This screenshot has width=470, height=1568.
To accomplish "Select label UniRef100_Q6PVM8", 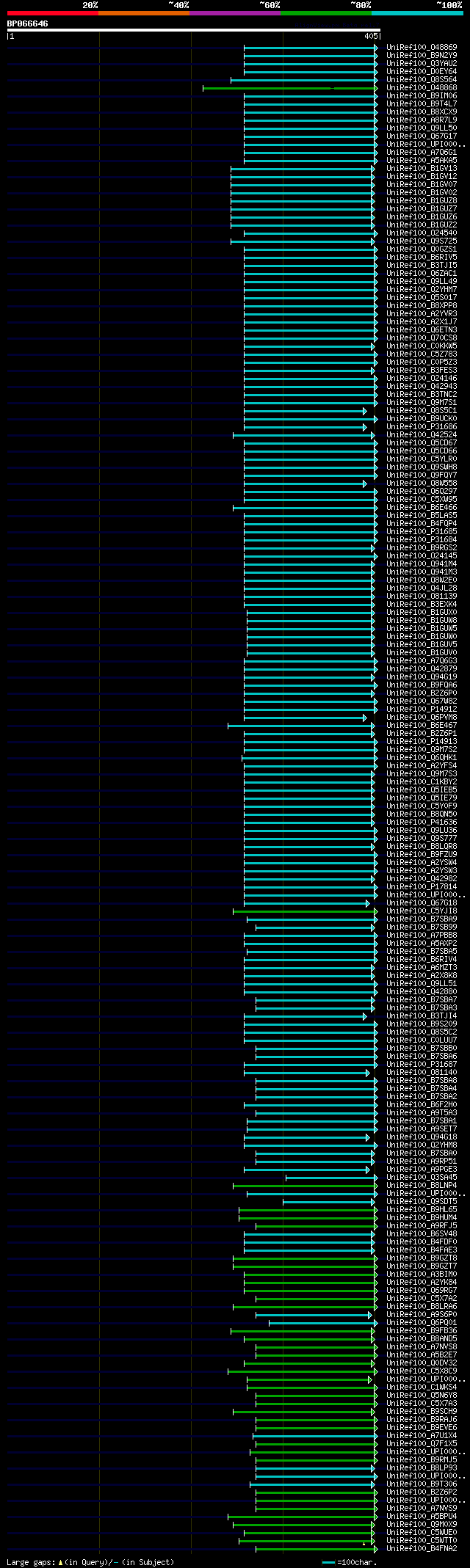I will pyautogui.click(x=422, y=718).
